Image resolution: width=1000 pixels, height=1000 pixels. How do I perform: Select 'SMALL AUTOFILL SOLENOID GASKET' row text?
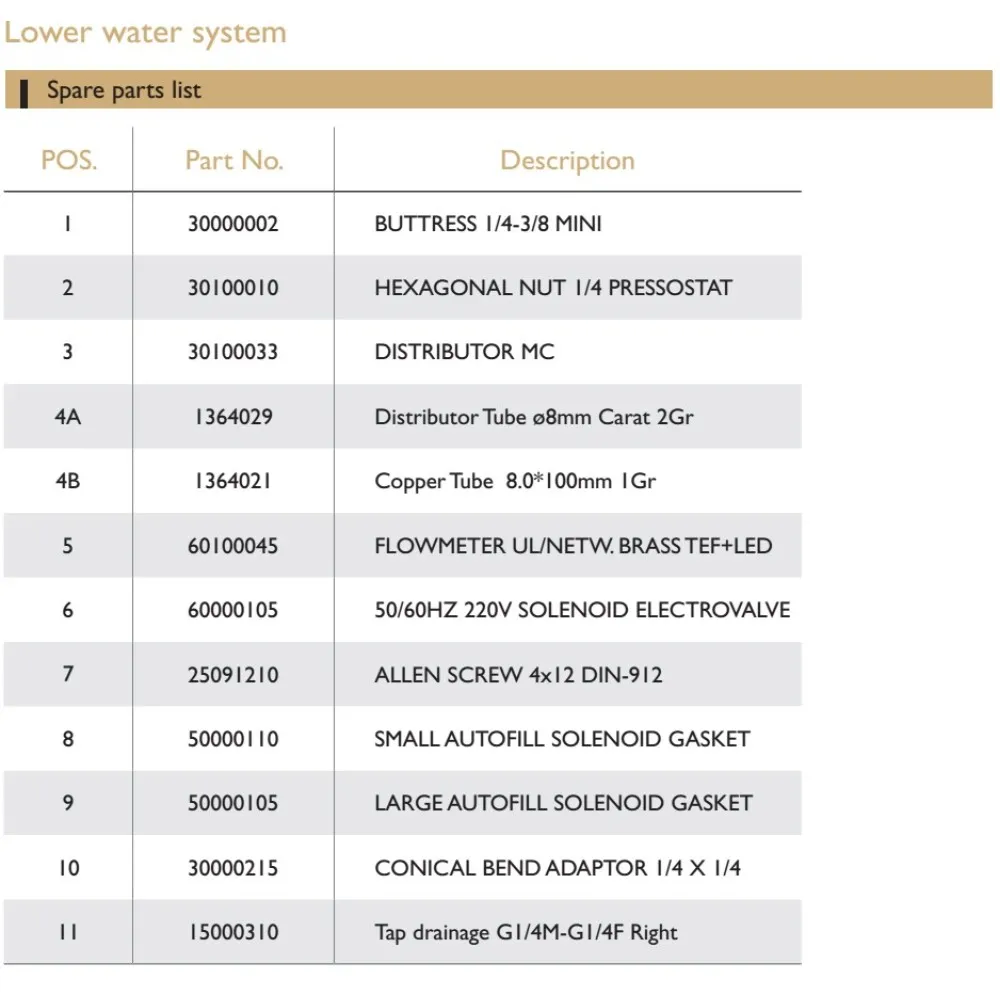click(562, 739)
